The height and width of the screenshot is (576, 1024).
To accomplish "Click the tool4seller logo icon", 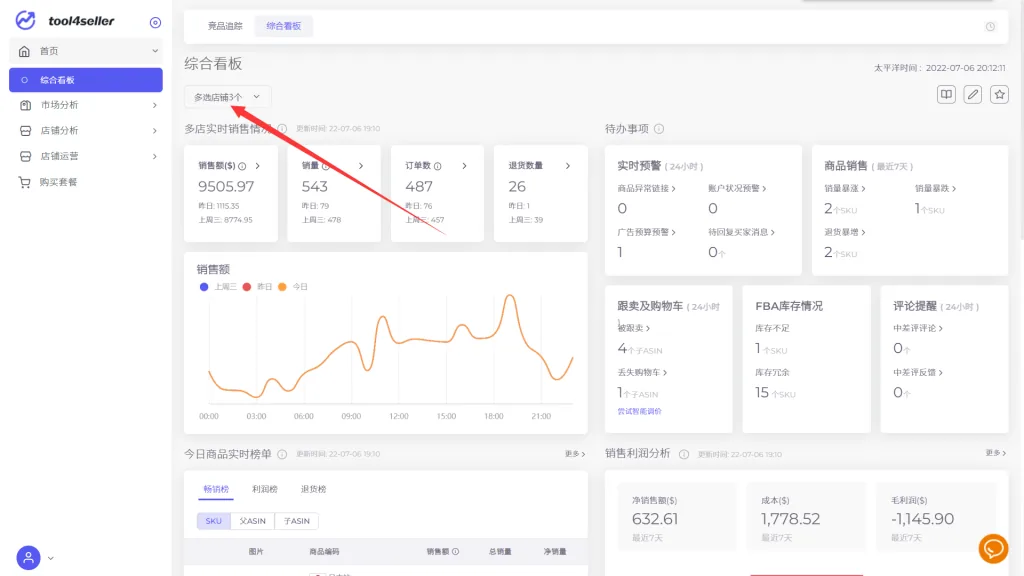I will click(25, 20).
